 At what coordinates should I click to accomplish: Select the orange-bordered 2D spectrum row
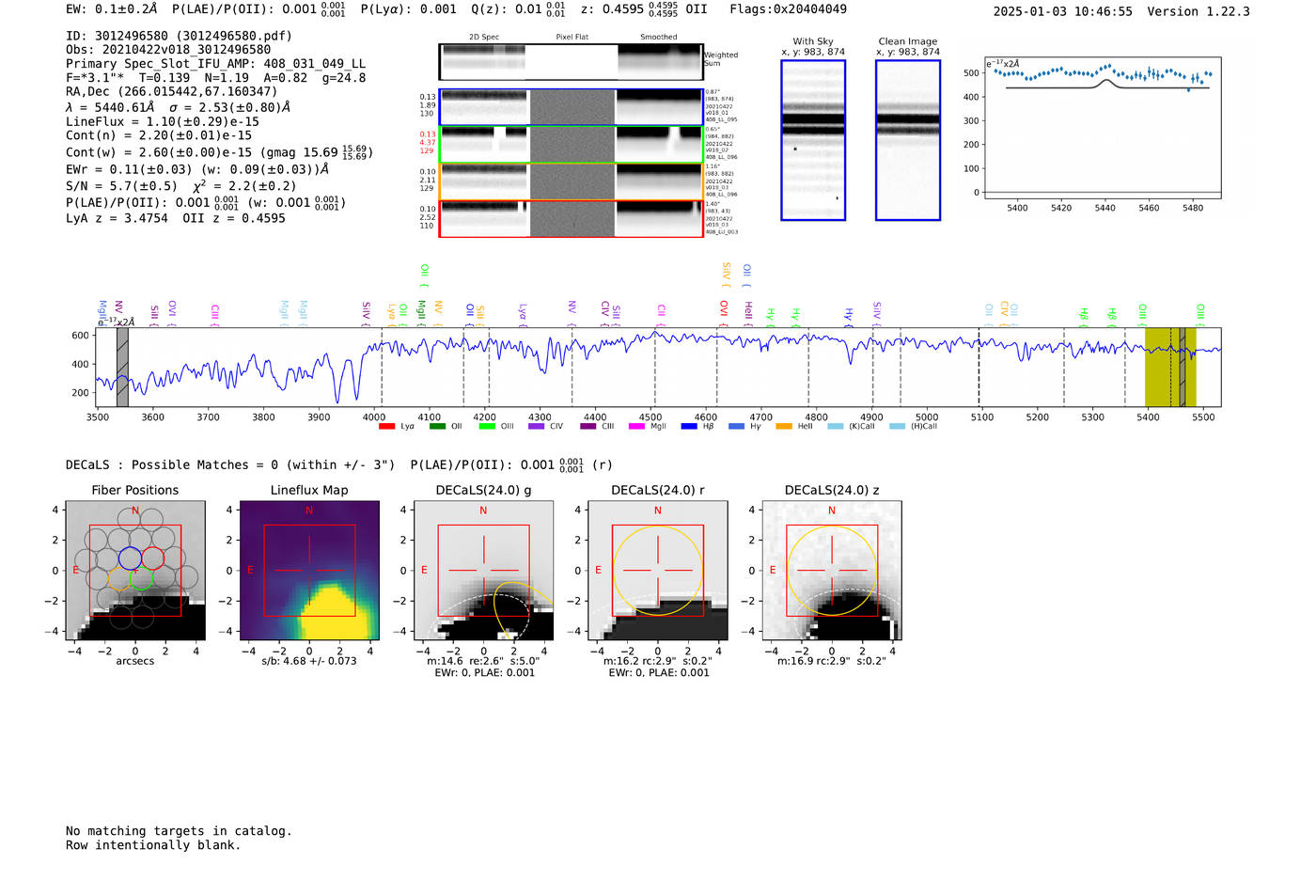(x=571, y=181)
